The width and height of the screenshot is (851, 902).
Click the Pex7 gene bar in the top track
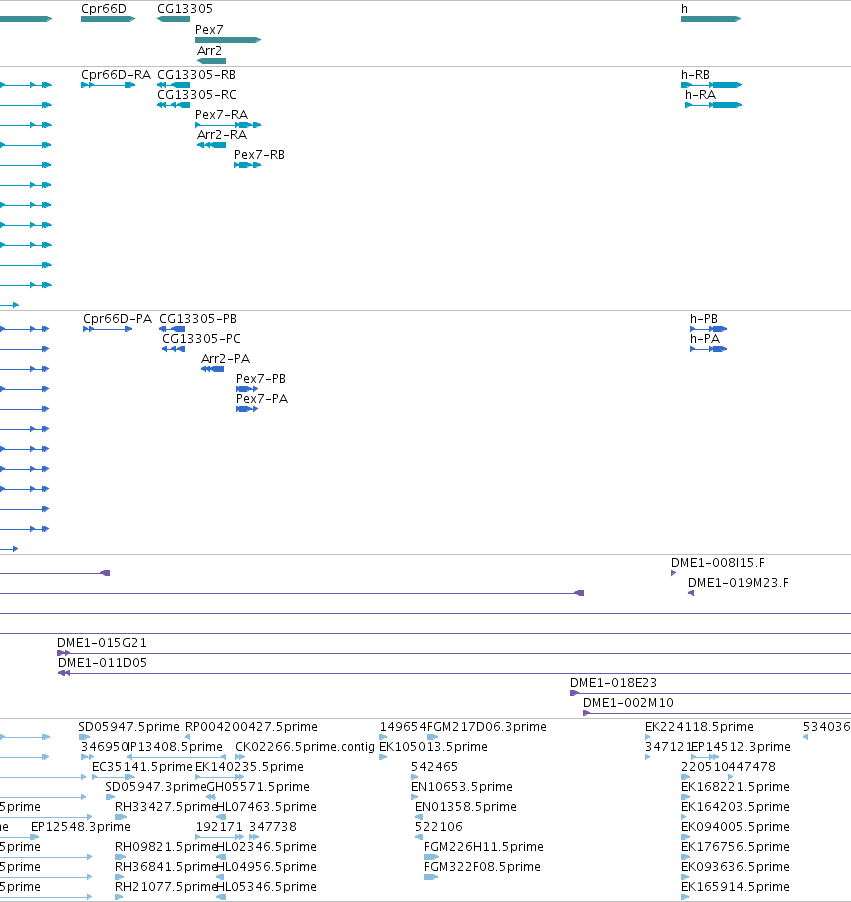(228, 40)
